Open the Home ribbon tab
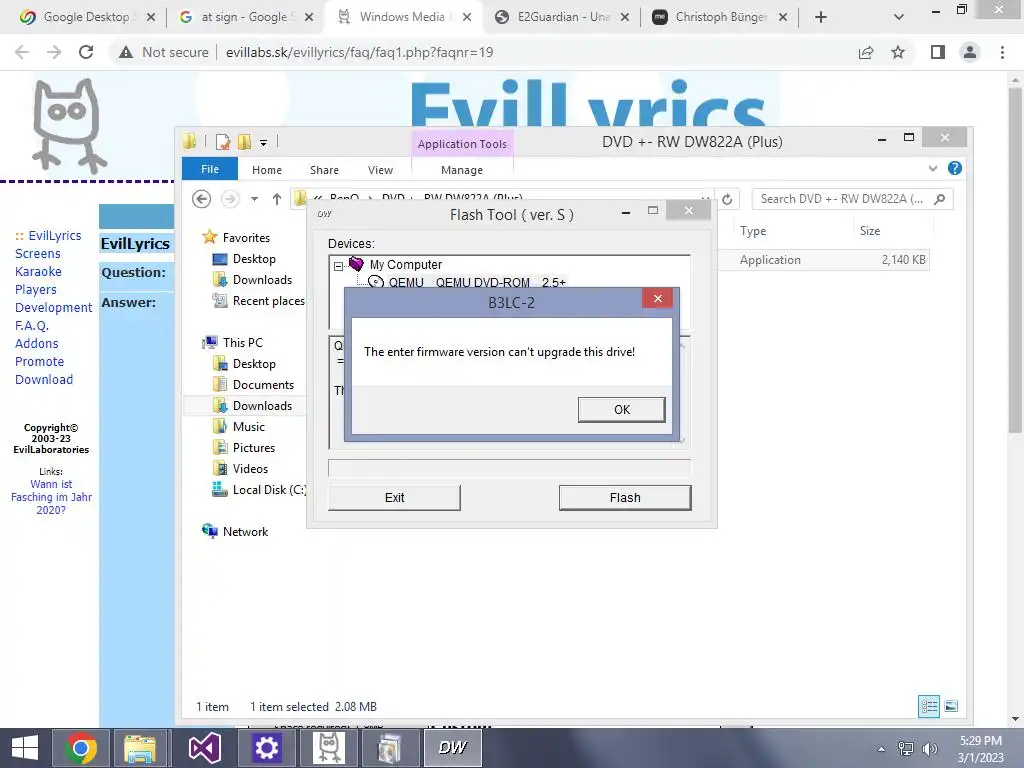The image size is (1024, 768). [x=266, y=170]
